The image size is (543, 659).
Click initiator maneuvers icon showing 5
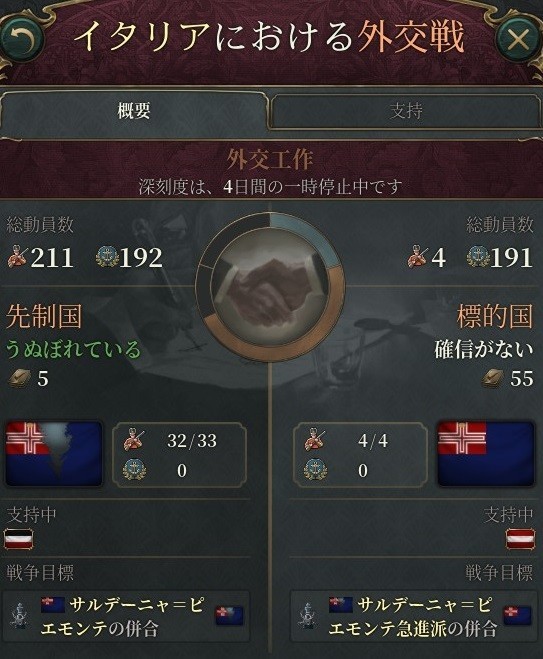click(19, 378)
